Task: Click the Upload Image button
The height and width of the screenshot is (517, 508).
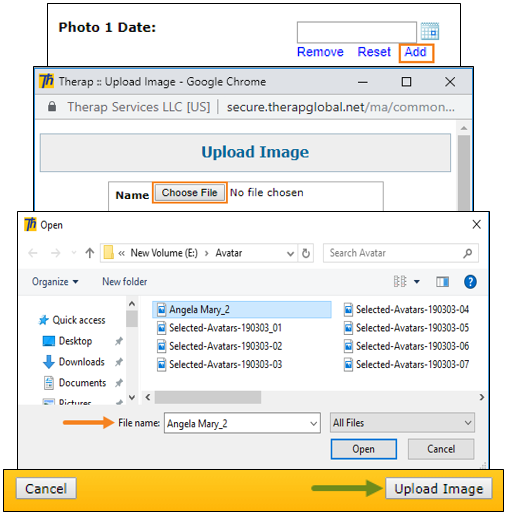Action: point(439,489)
